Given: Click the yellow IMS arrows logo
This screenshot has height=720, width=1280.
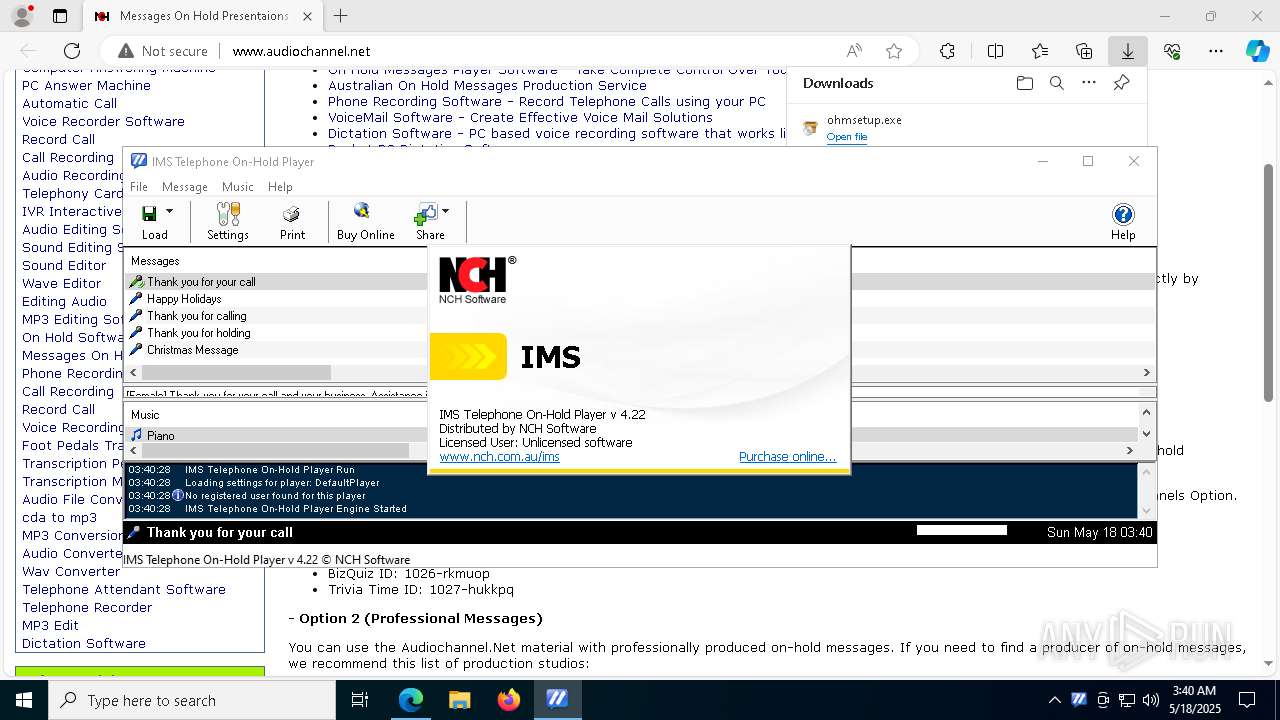Looking at the screenshot, I should click(468, 357).
